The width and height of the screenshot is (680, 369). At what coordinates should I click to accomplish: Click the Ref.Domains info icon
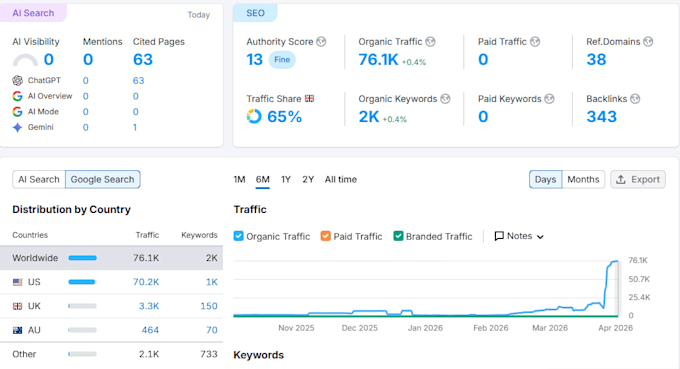pos(648,42)
